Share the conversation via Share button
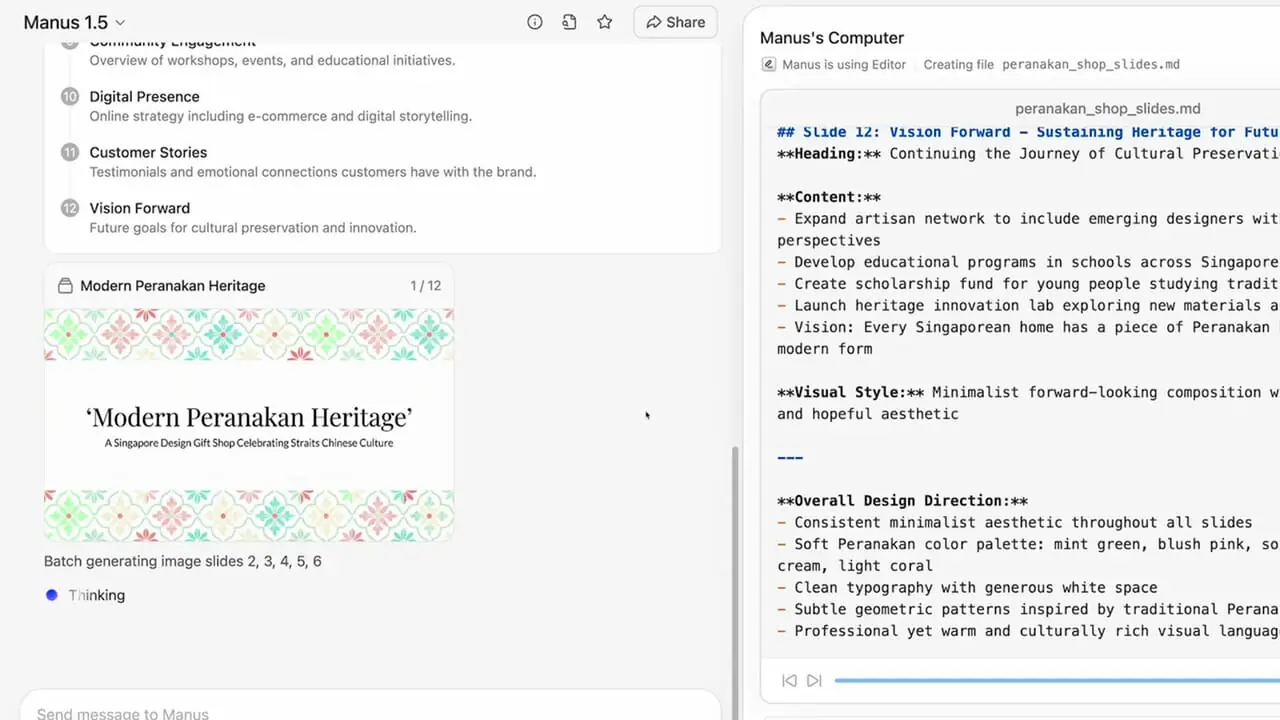 click(x=675, y=22)
